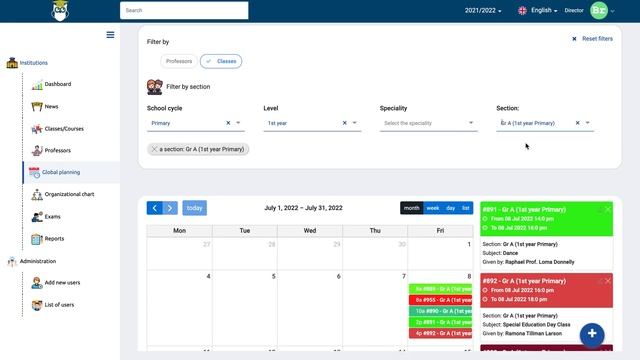Screen dimensions: 640x360
Task: Open List of users page
Action: [x=53, y=304]
